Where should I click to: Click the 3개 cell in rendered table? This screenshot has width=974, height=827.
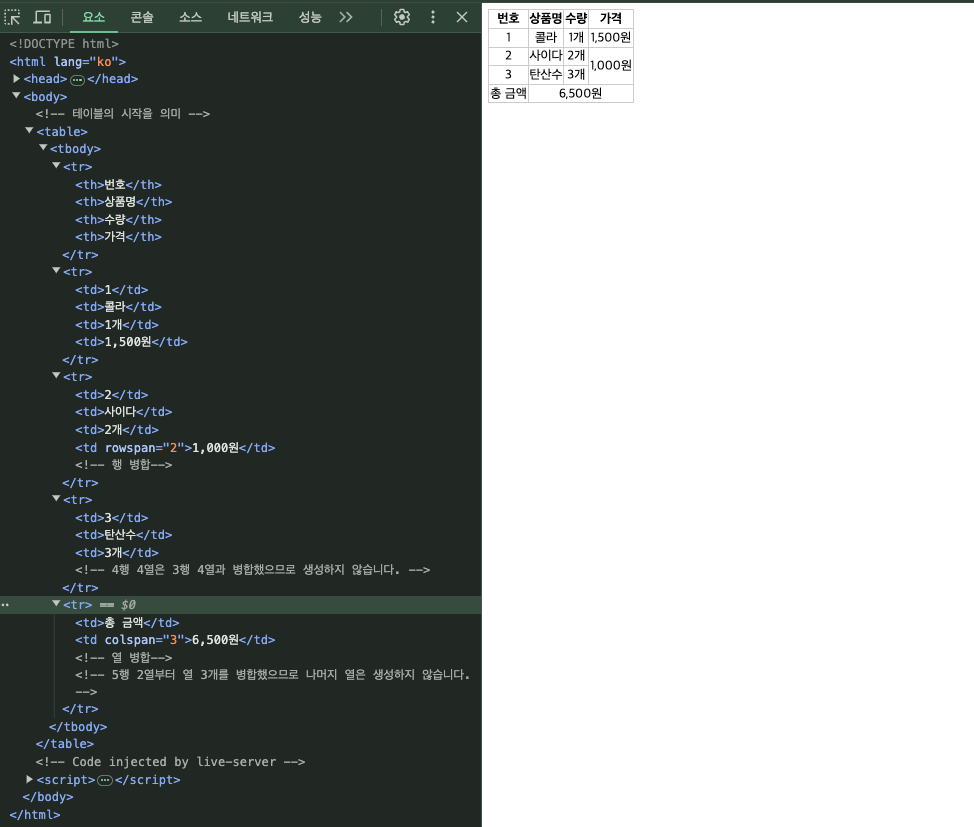[x=576, y=75]
